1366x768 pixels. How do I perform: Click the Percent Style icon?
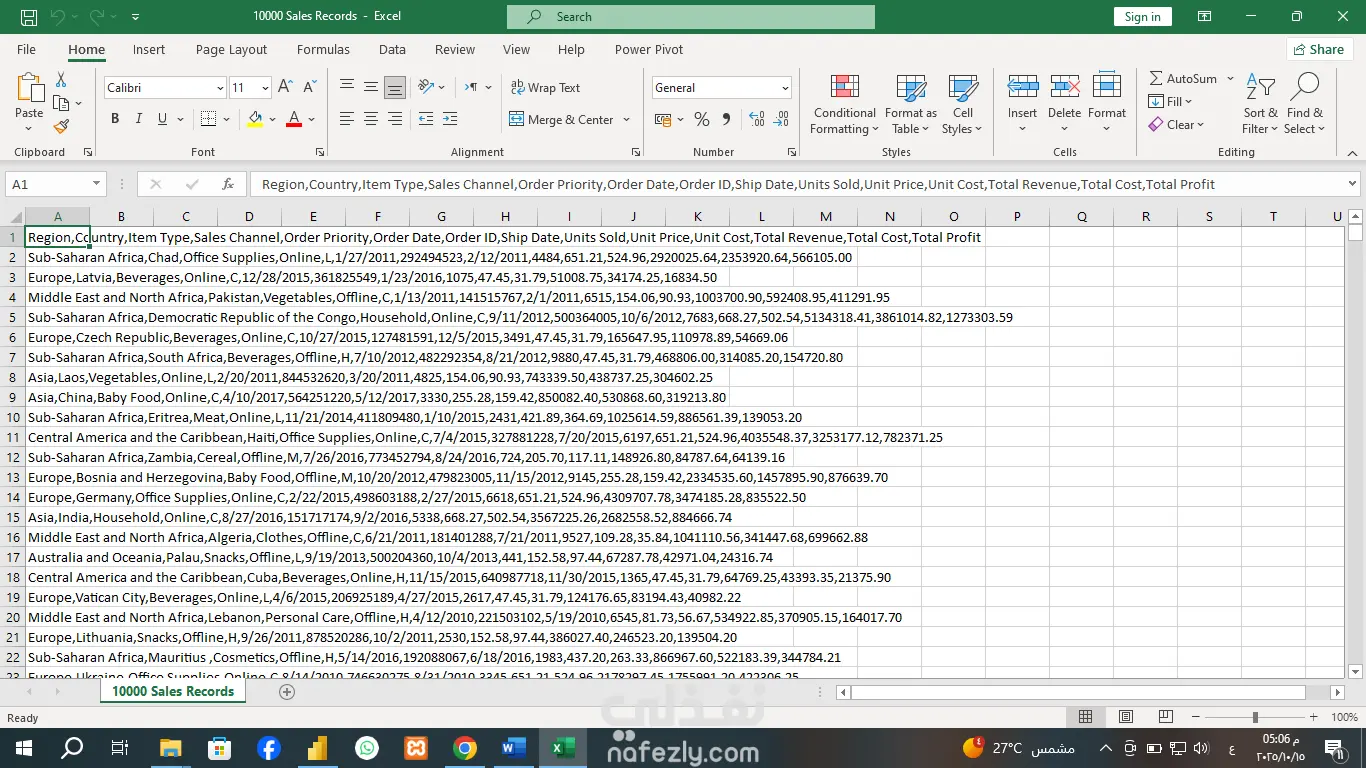point(702,119)
